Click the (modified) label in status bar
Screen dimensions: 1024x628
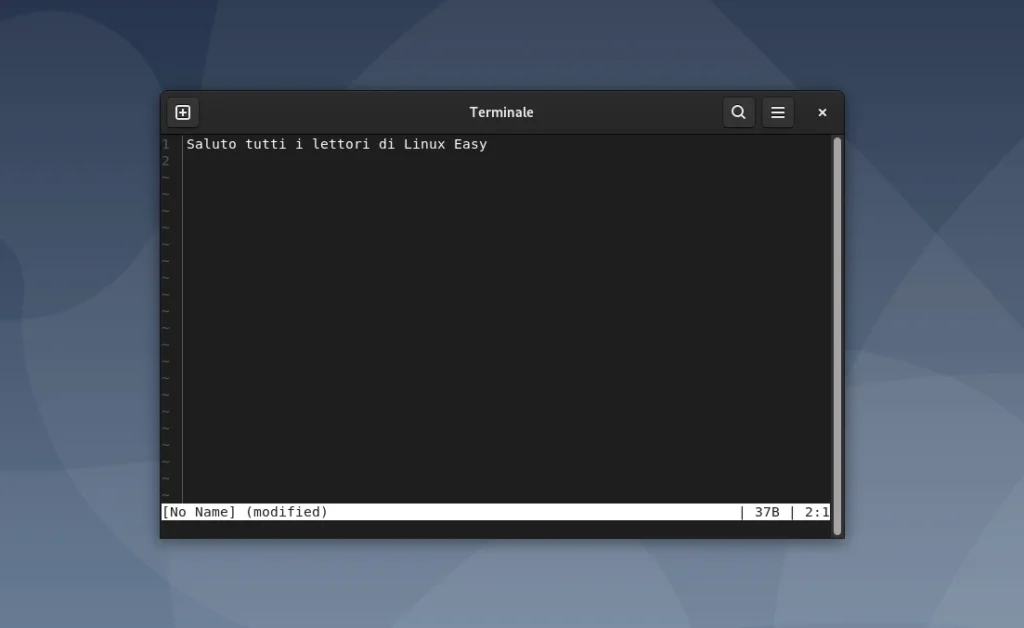tap(289, 511)
